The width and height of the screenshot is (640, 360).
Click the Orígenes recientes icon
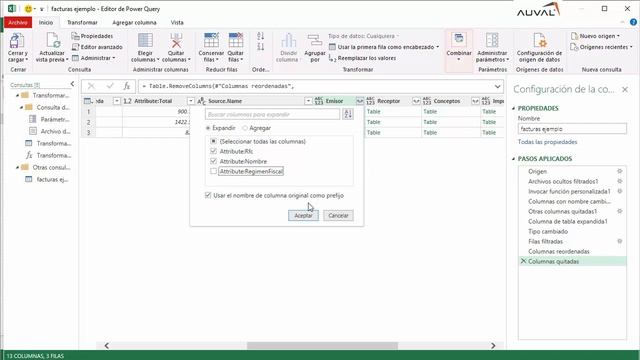pyautogui.click(x=574, y=47)
